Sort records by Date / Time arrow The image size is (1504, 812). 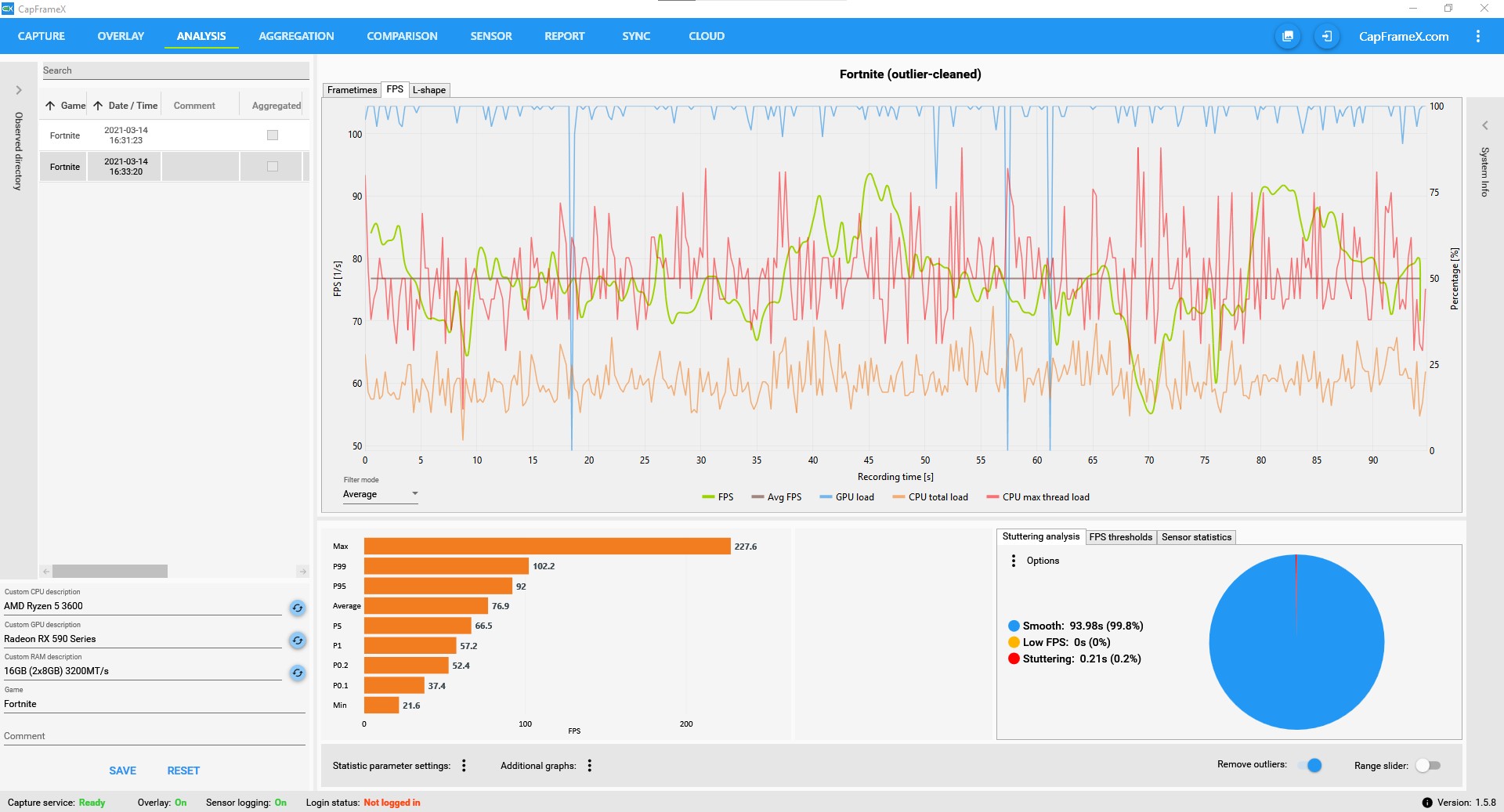(x=98, y=106)
